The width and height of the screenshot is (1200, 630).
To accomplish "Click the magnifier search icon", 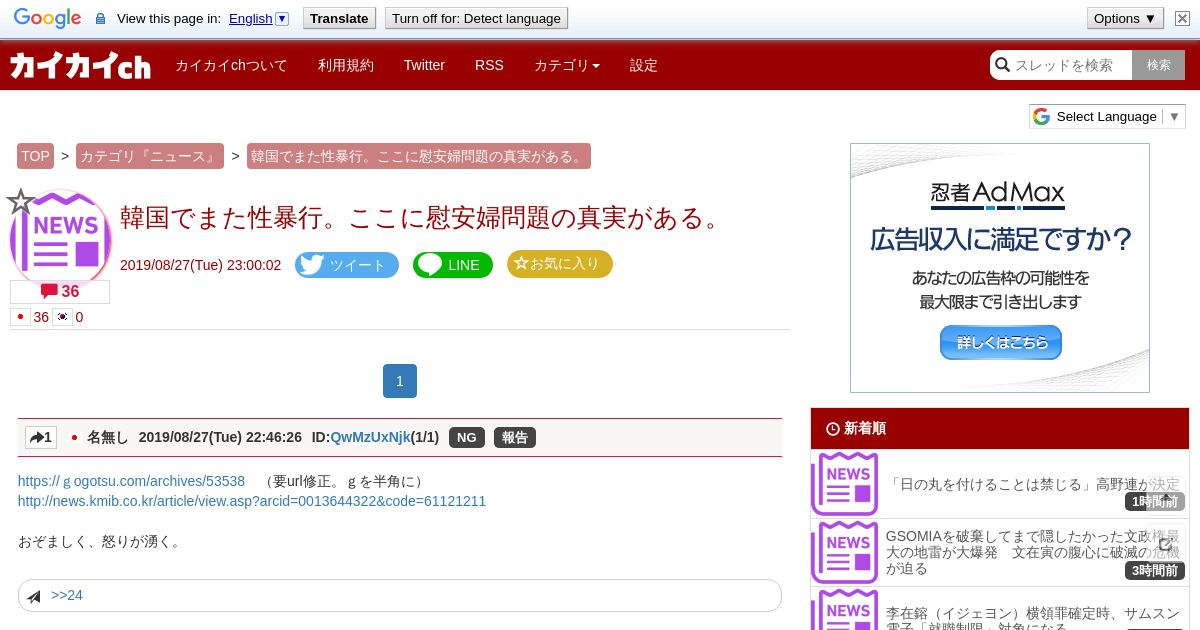I will [x=1002, y=65].
